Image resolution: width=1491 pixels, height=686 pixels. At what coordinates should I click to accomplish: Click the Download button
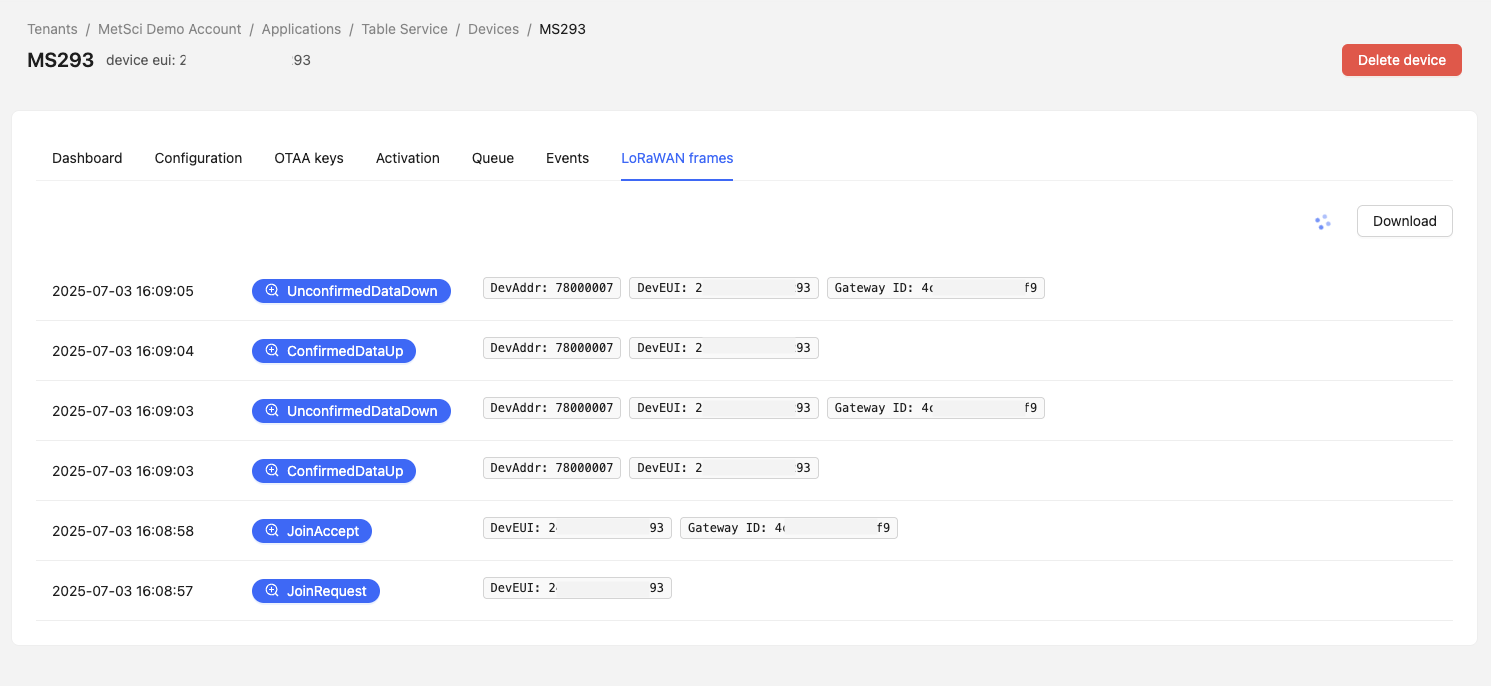(1404, 221)
